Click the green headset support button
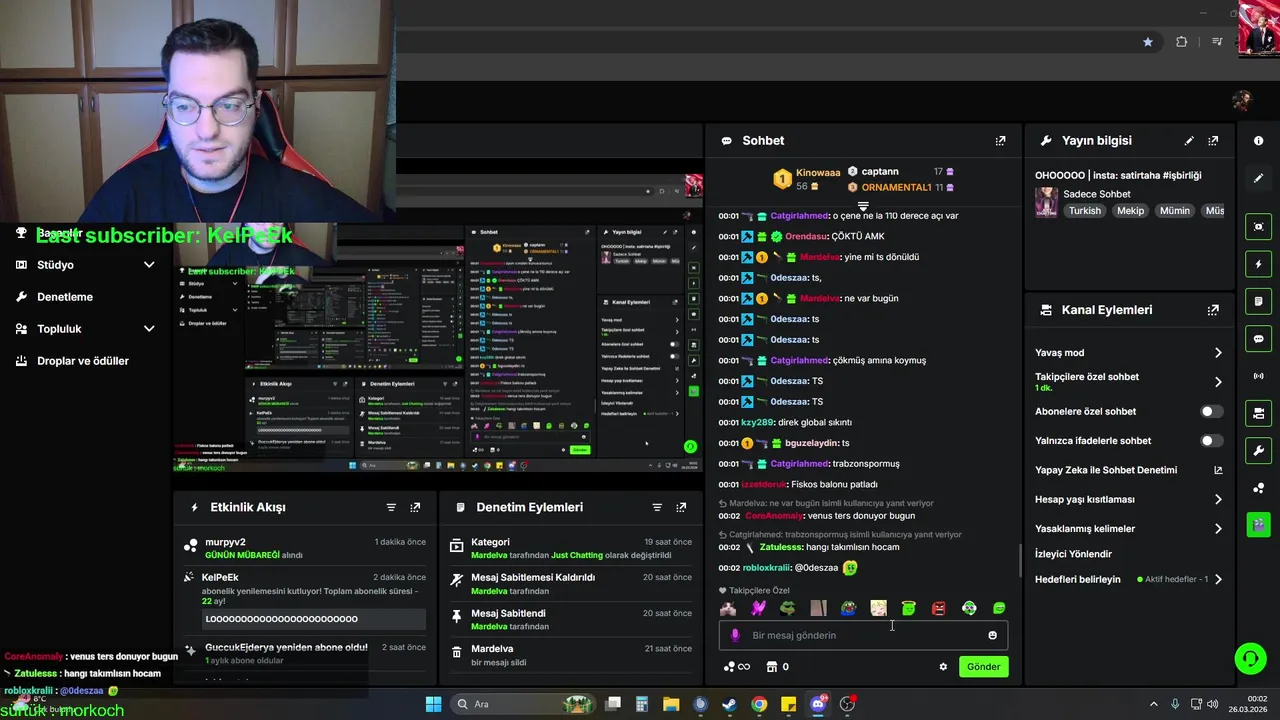Screen dimensions: 1280x720 (x=1249, y=658)
